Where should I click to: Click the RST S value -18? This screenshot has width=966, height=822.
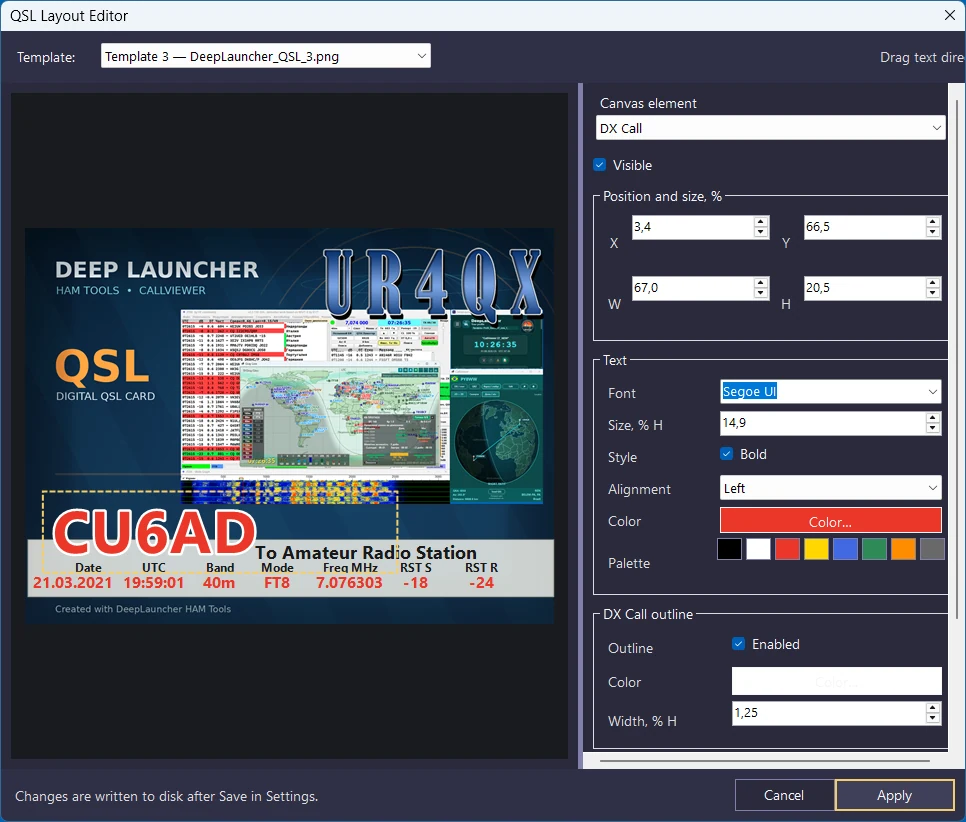416,583
